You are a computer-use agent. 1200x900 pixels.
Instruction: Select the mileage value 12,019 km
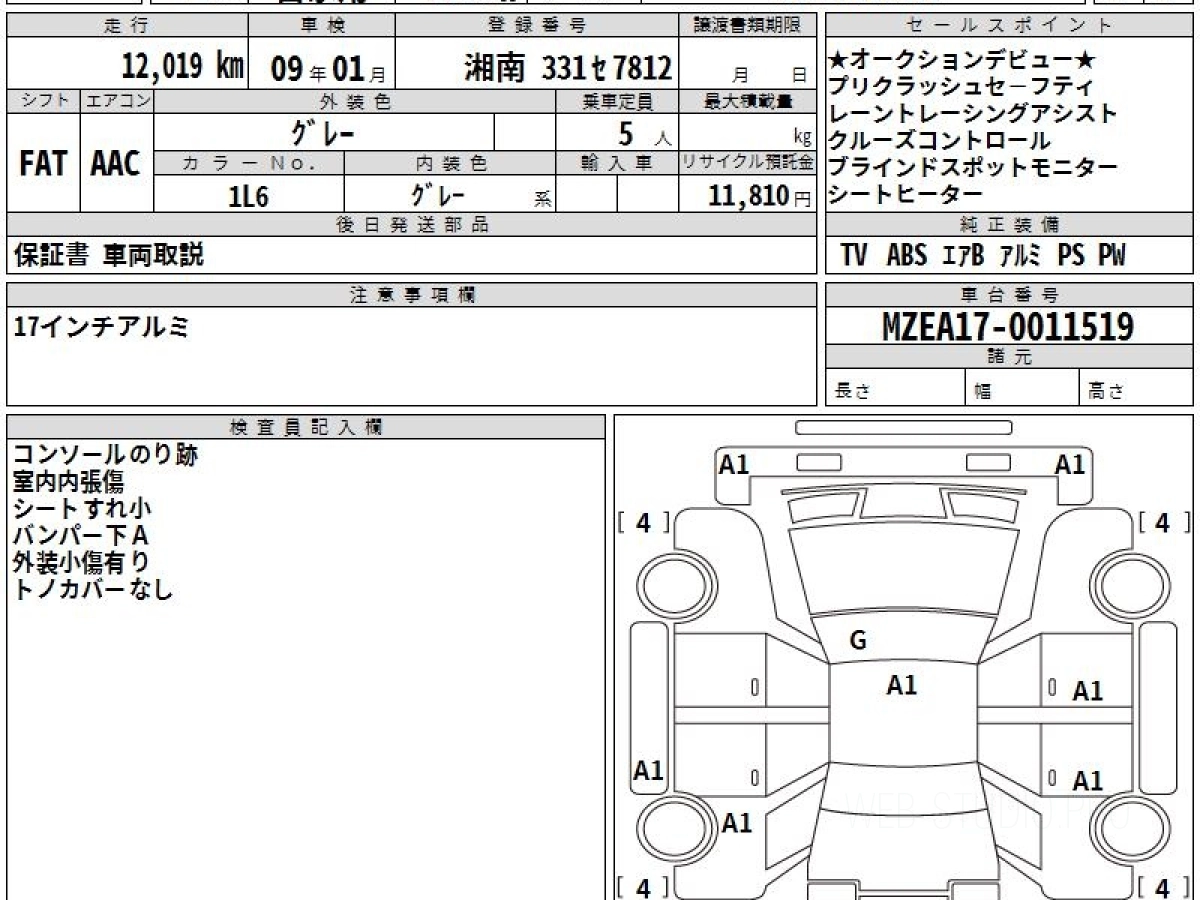(x=183, y=67)
